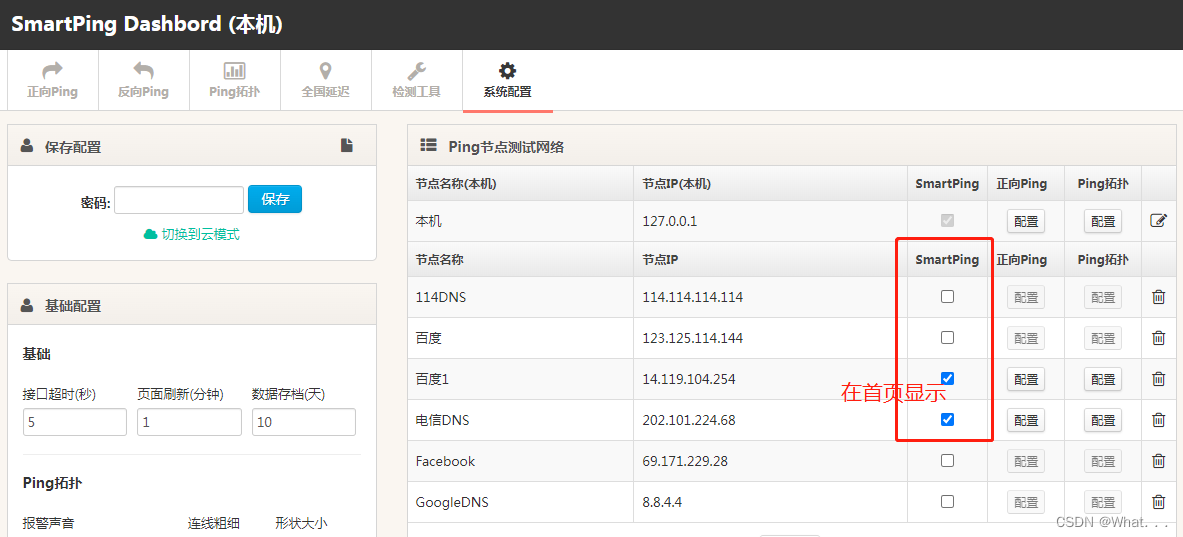The width and height of the screenshot is (1183, 537).
Task: Open the 检测工具 tab
Action: [416, 81]
